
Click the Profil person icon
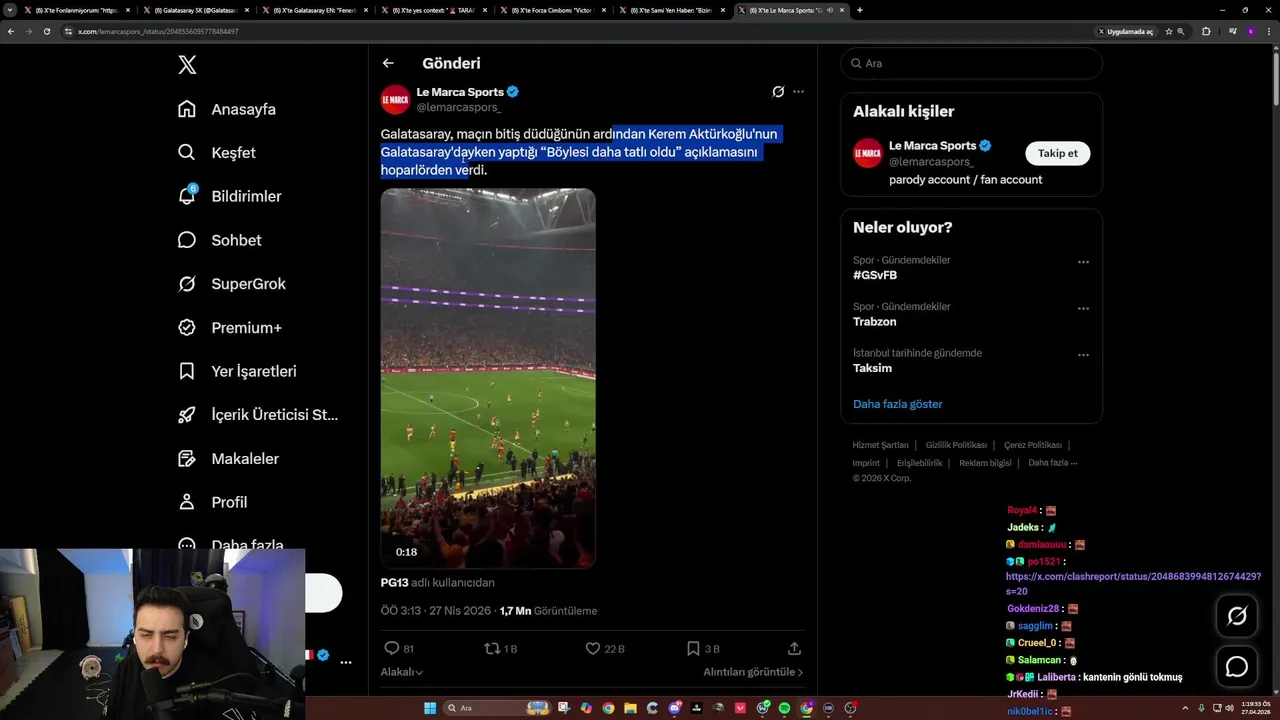click(187, 502)
